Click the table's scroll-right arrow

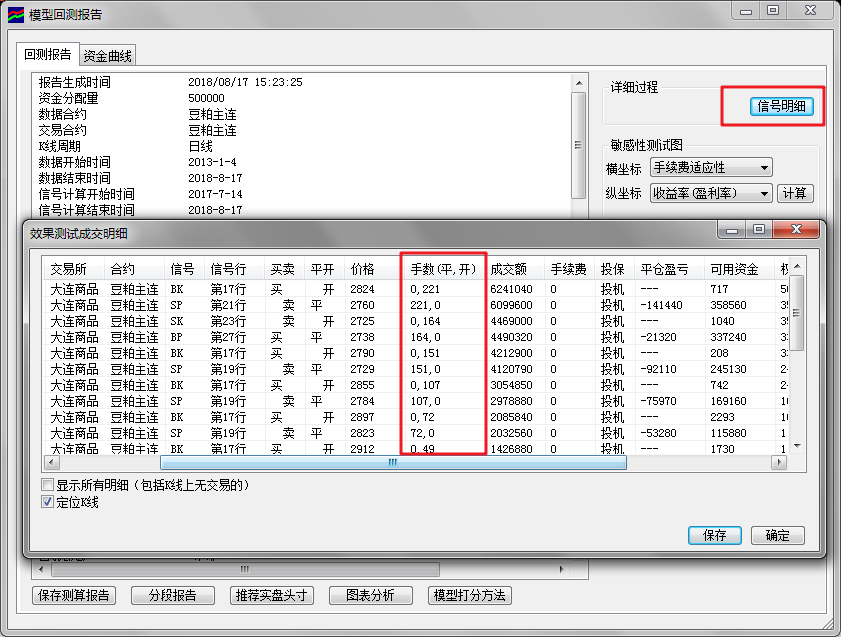tap(778, 463)
